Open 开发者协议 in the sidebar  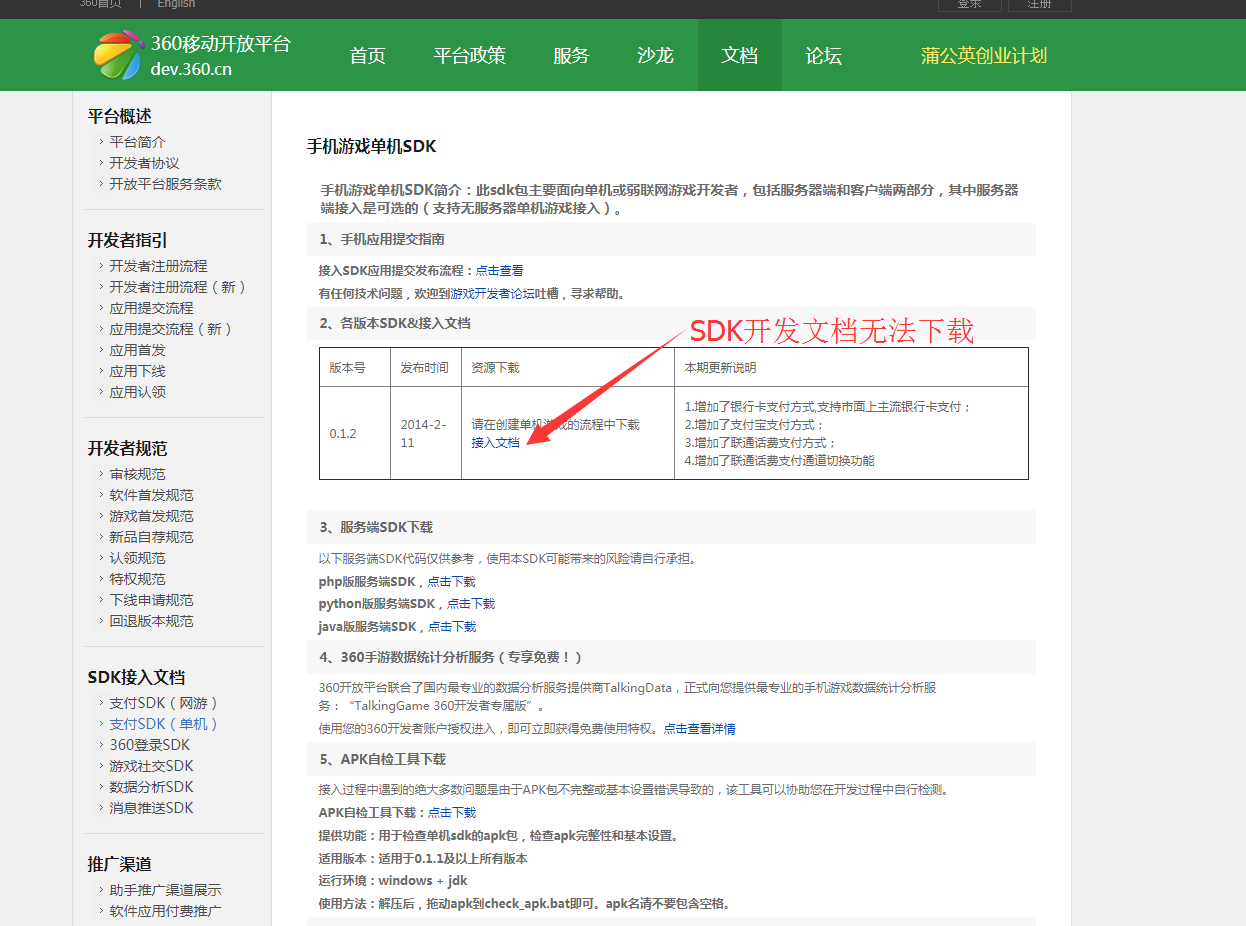point(145,163)
